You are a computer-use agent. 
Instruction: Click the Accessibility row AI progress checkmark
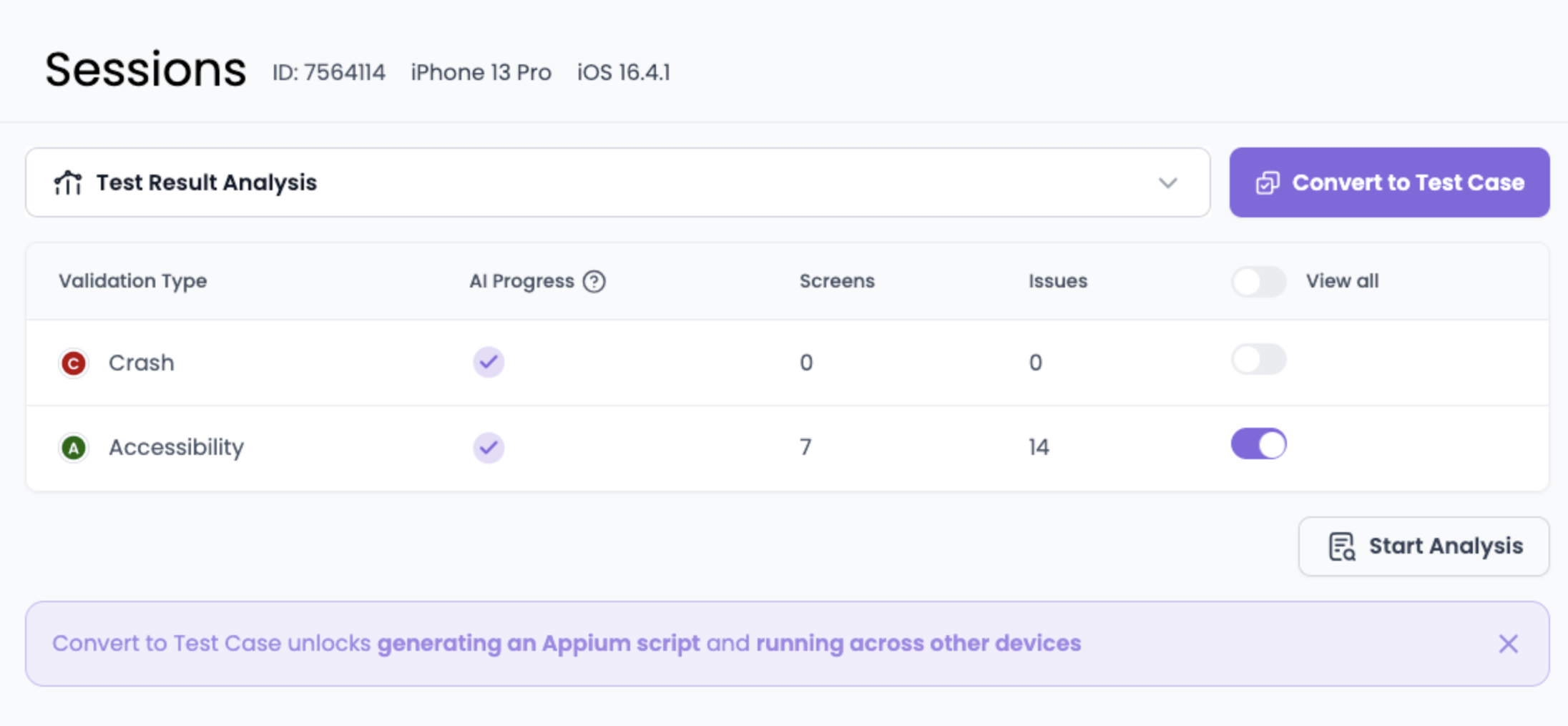click(x=489, y=448)
